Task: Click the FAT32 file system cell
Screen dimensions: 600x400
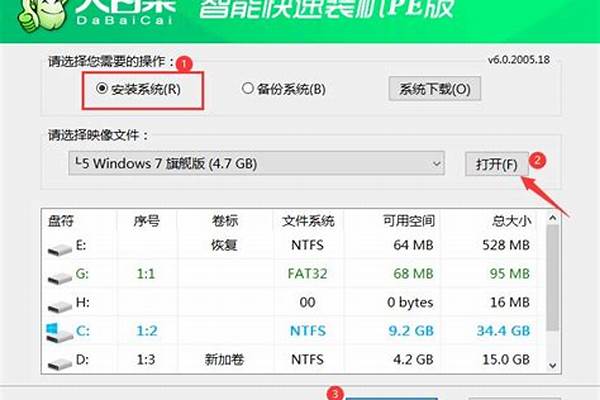Action: click(x=308, y=273)
